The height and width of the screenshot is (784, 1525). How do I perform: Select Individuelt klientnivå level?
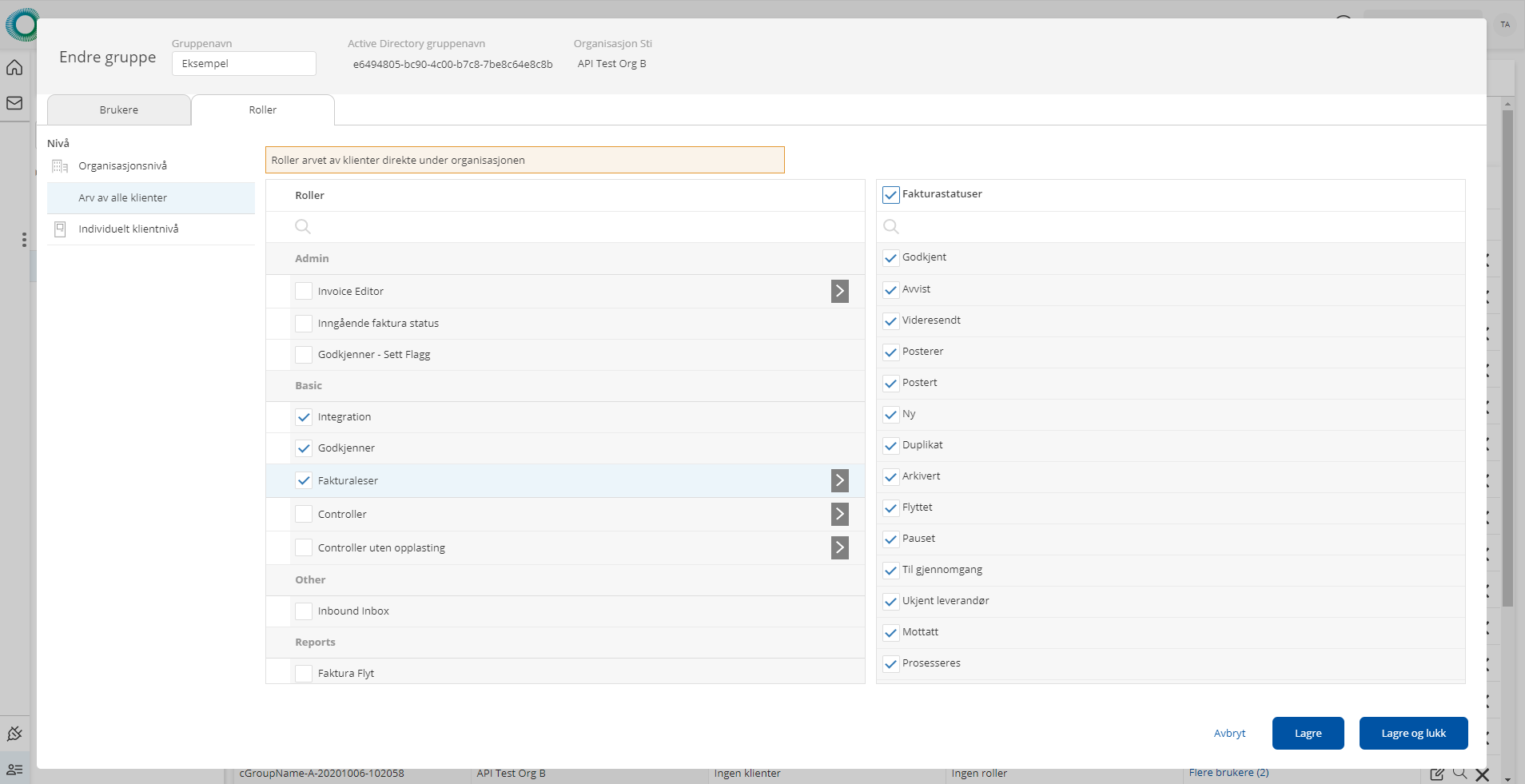pyautogui.click(x=128, y=229)
